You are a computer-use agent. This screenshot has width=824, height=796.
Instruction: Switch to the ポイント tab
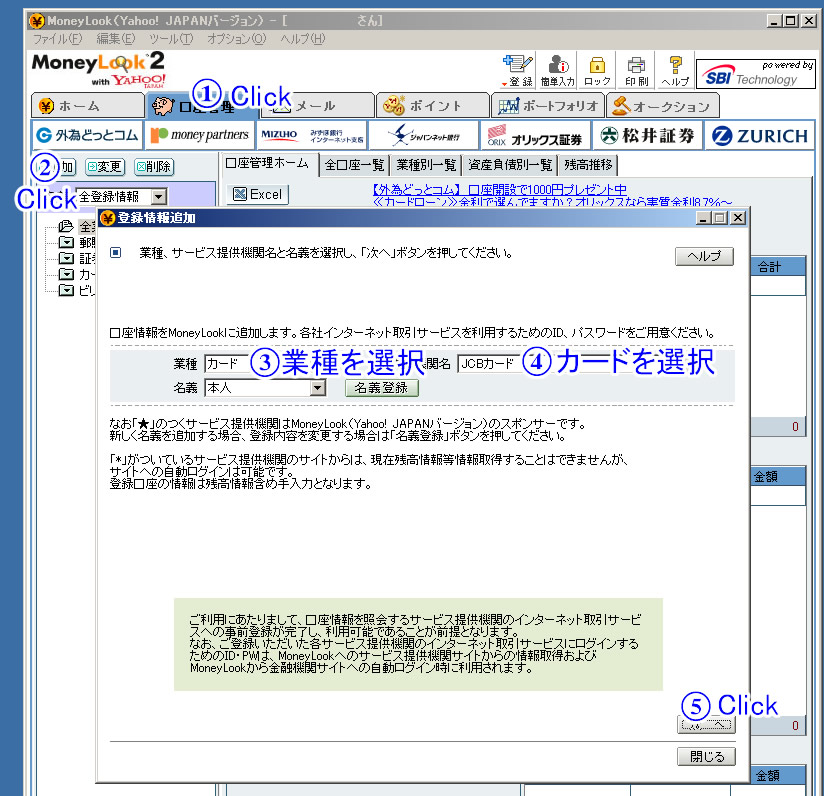(x=432, y=106)
